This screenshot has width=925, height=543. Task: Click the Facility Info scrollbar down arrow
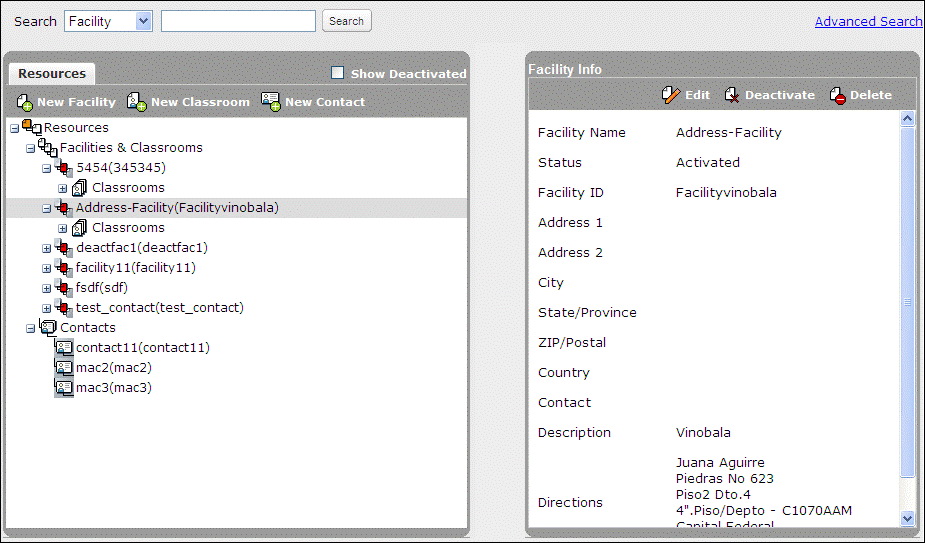click(x=907, y=518)
